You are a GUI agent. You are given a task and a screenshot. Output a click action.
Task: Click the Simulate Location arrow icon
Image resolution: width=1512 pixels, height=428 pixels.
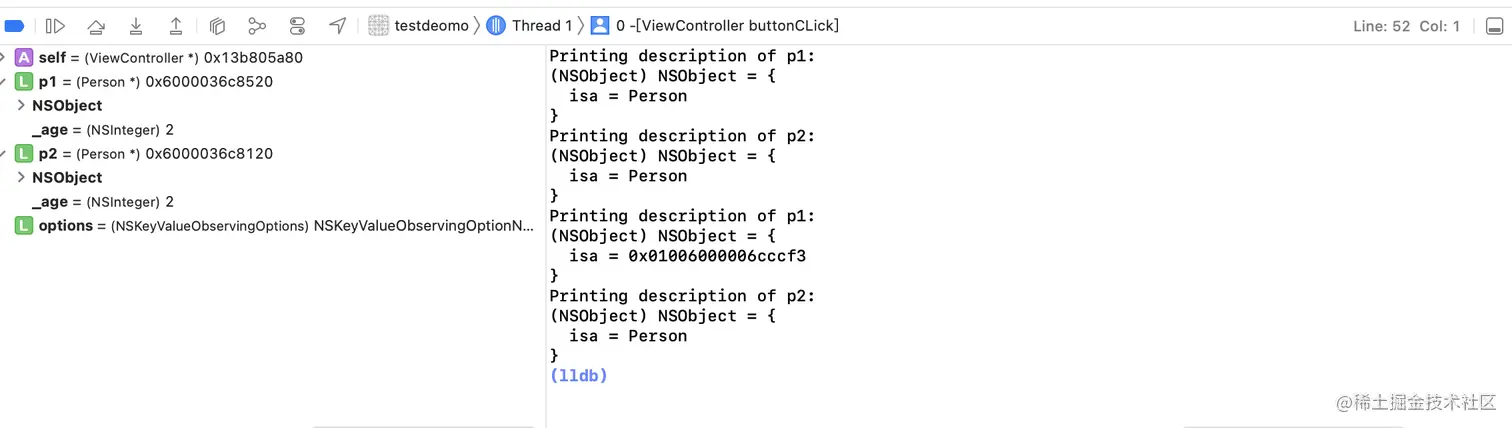pyautogui.click(x=338, y=26)
